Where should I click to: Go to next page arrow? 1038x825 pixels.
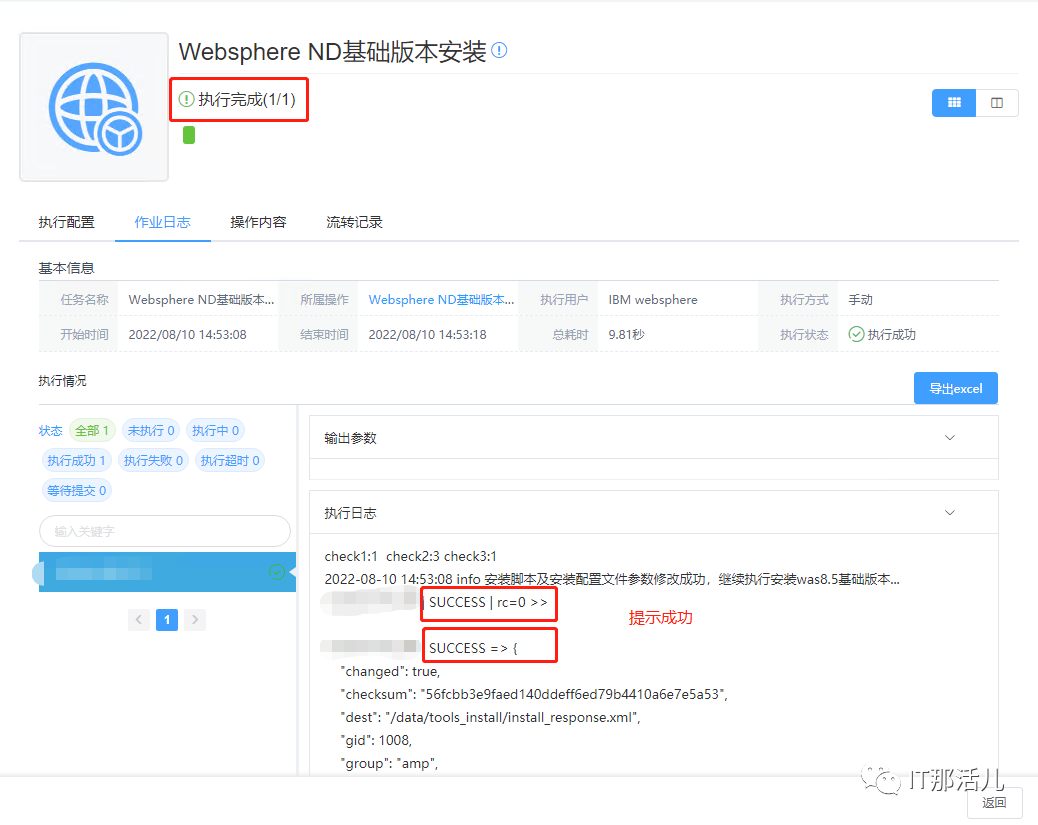(x=195, y=620)
